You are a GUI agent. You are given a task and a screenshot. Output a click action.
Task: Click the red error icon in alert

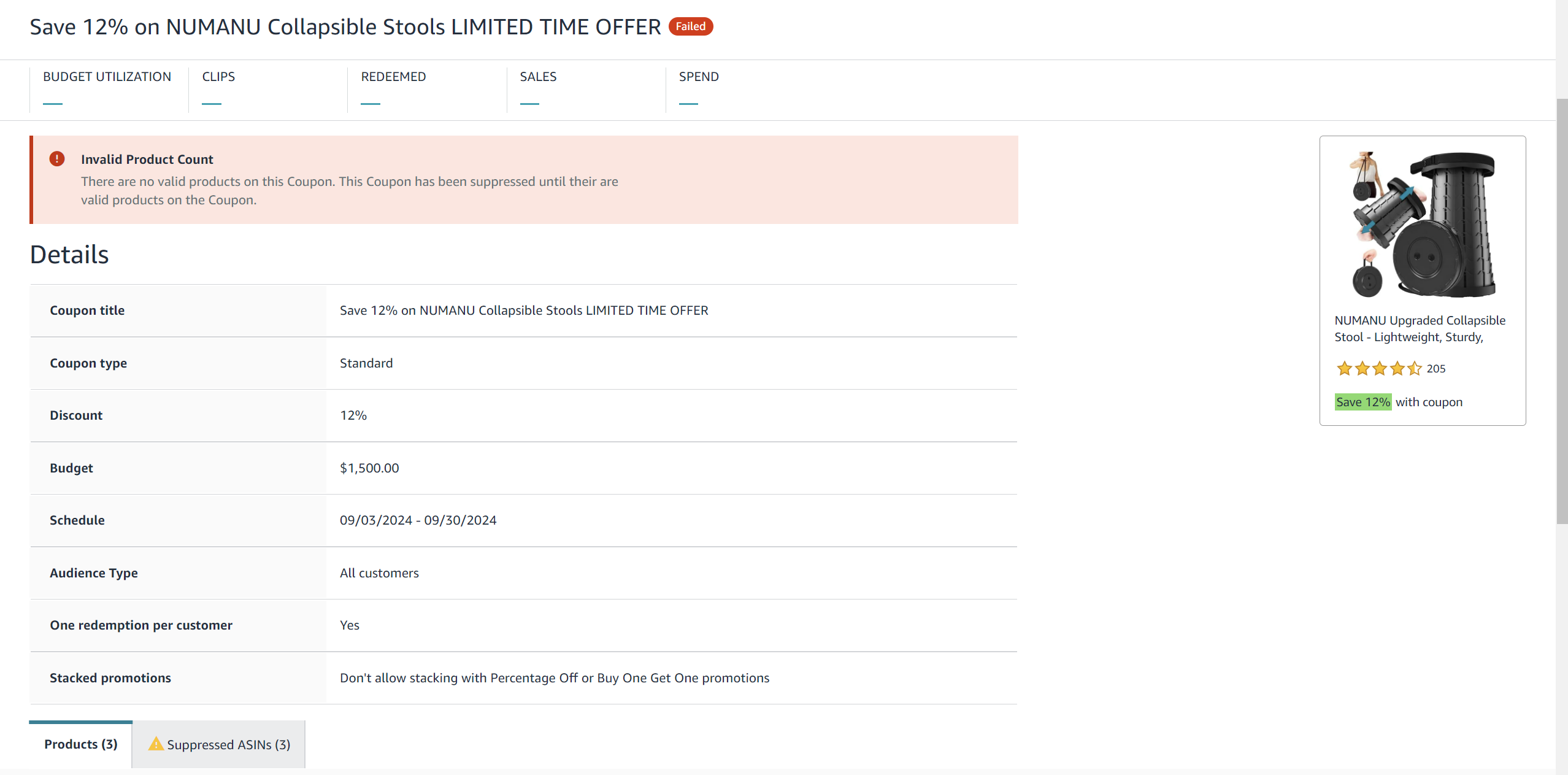[57, 159]
